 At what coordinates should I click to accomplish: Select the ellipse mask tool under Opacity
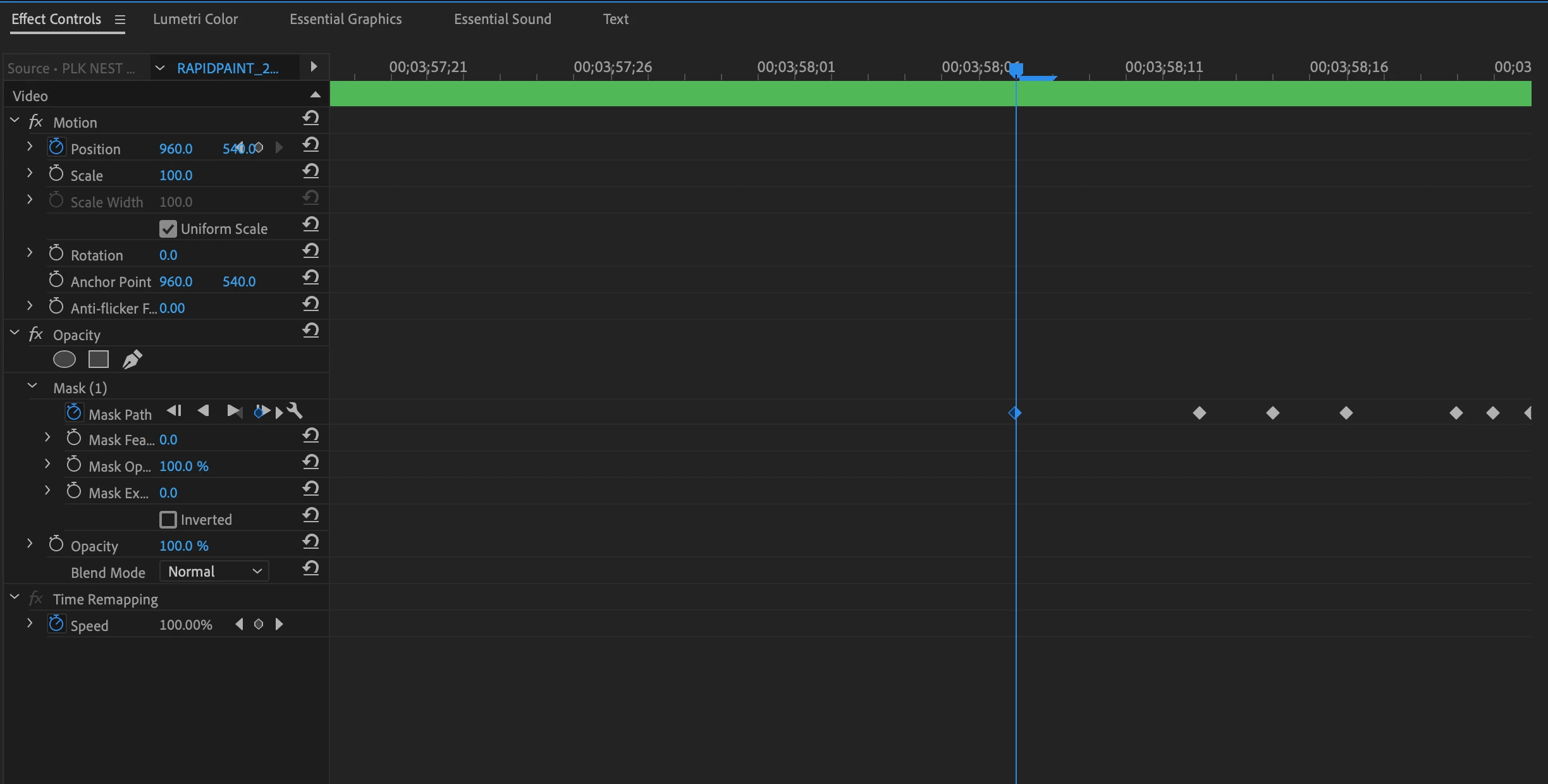pos(64,359)
